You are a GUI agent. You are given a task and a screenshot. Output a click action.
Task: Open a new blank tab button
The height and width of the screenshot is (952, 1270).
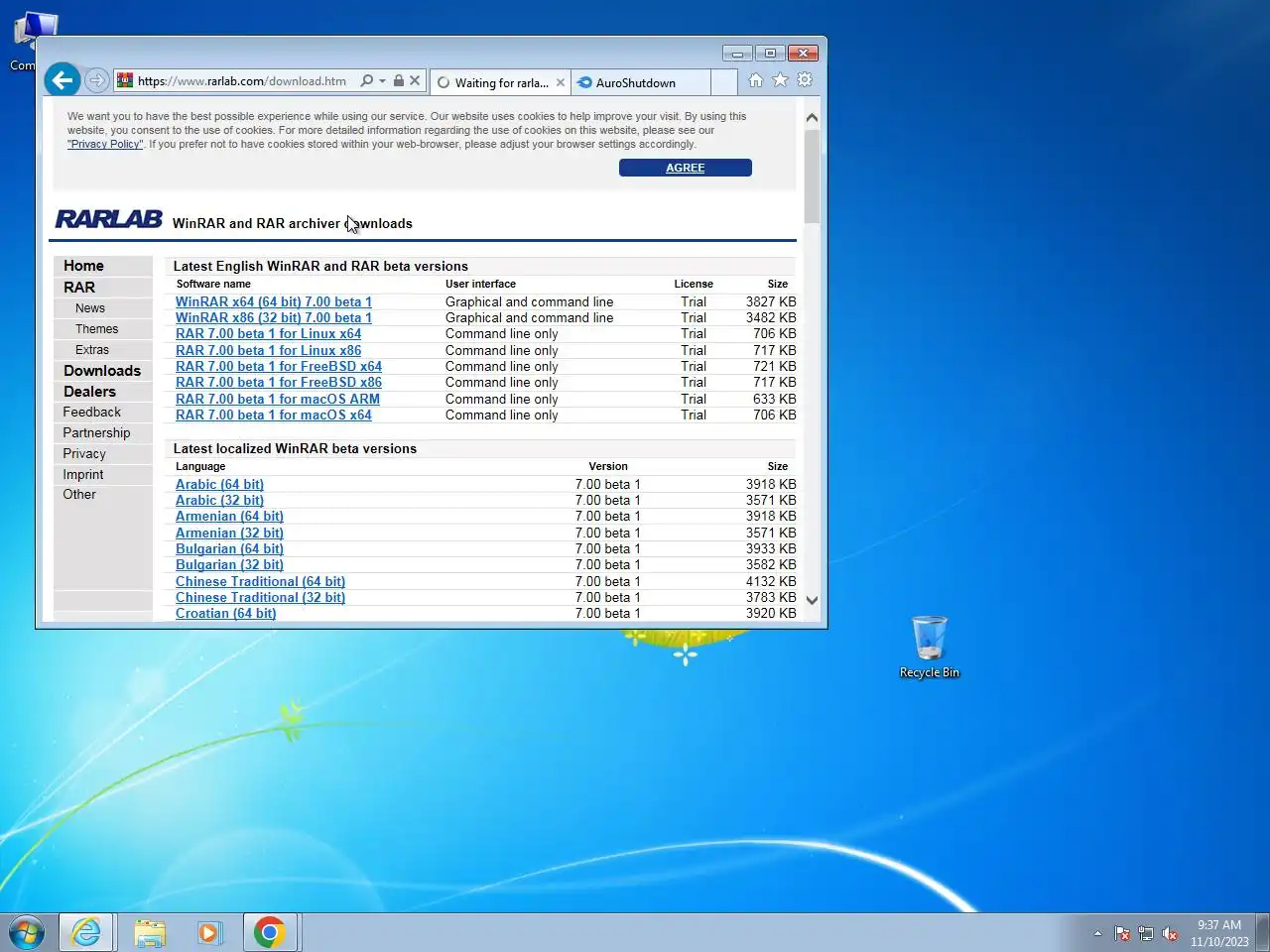point(724,82)
